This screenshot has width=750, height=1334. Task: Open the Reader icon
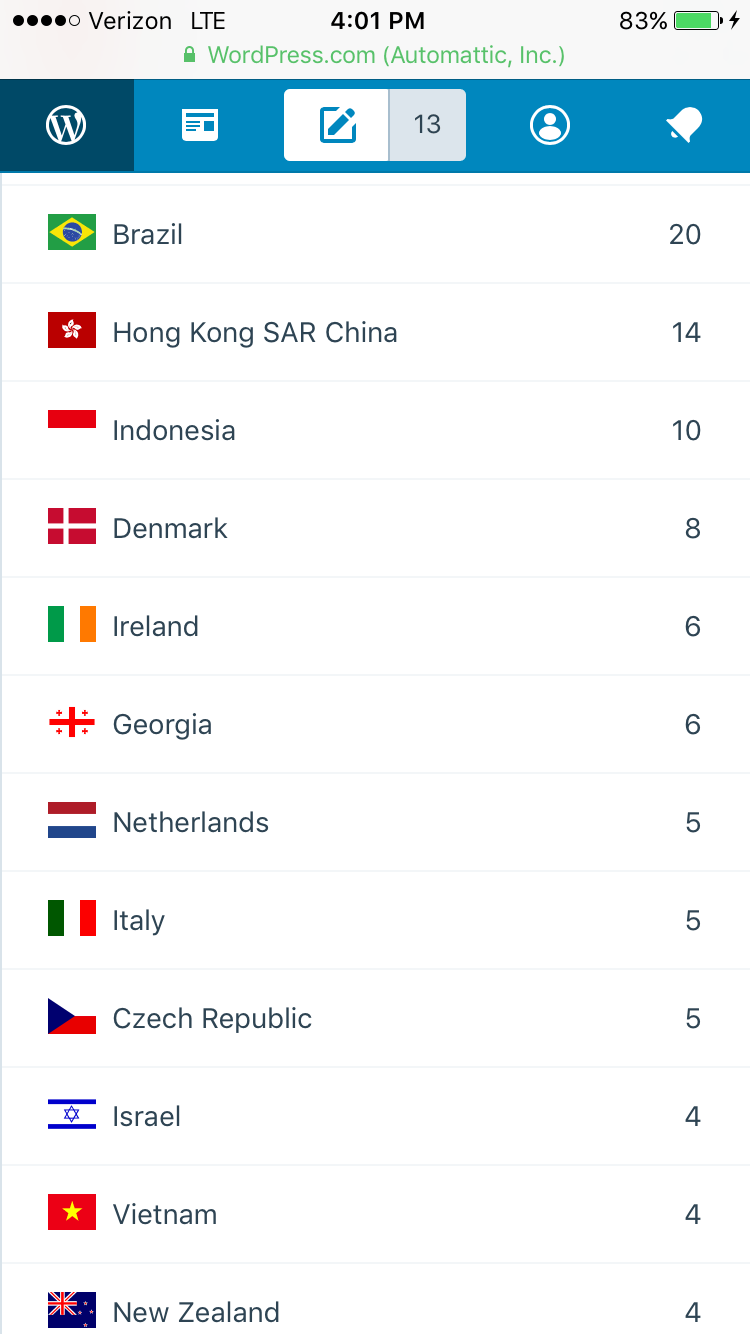coord(200,125)
